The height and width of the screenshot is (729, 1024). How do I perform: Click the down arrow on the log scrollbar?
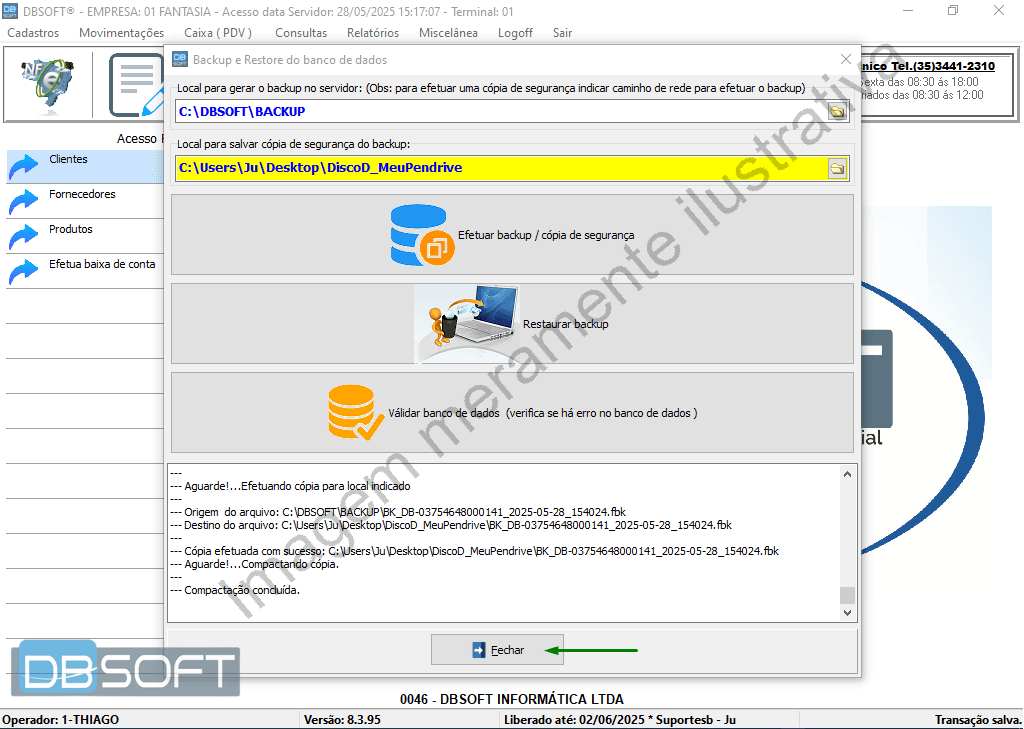848,611
